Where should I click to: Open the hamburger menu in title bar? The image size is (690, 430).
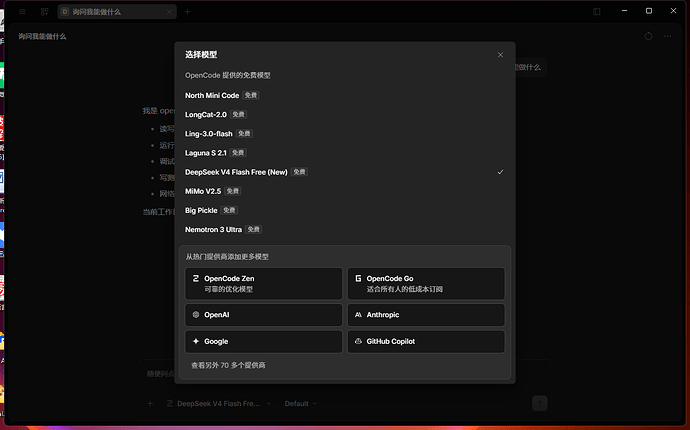[x=22, y=12]
